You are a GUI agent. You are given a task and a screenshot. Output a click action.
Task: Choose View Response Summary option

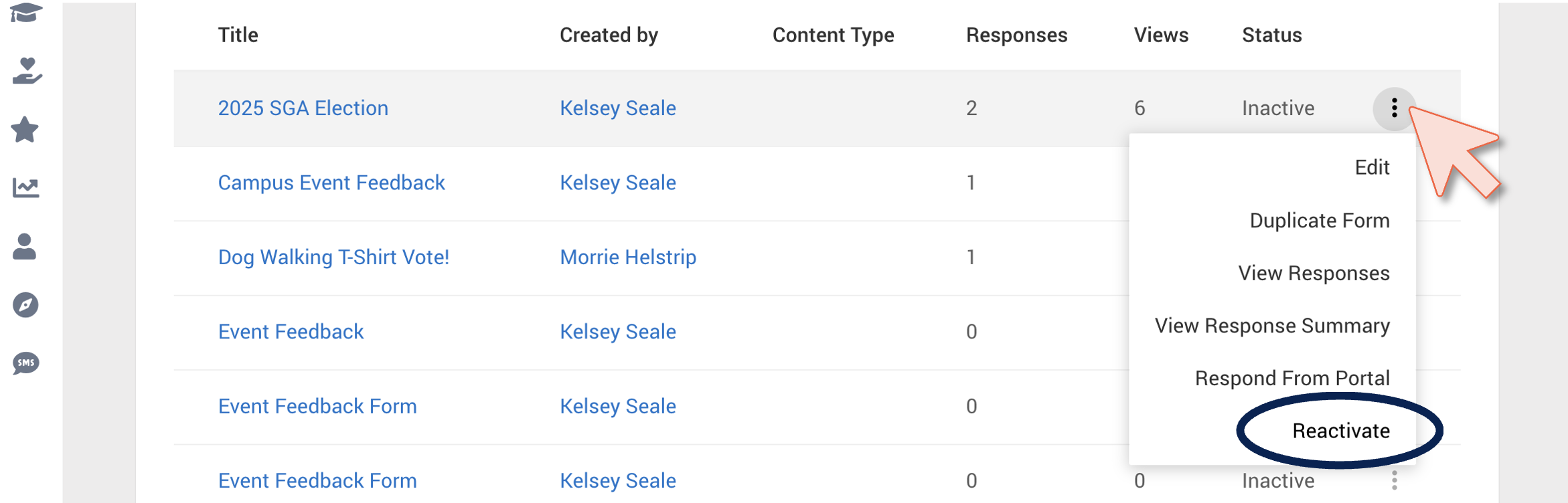[1272, 326]
